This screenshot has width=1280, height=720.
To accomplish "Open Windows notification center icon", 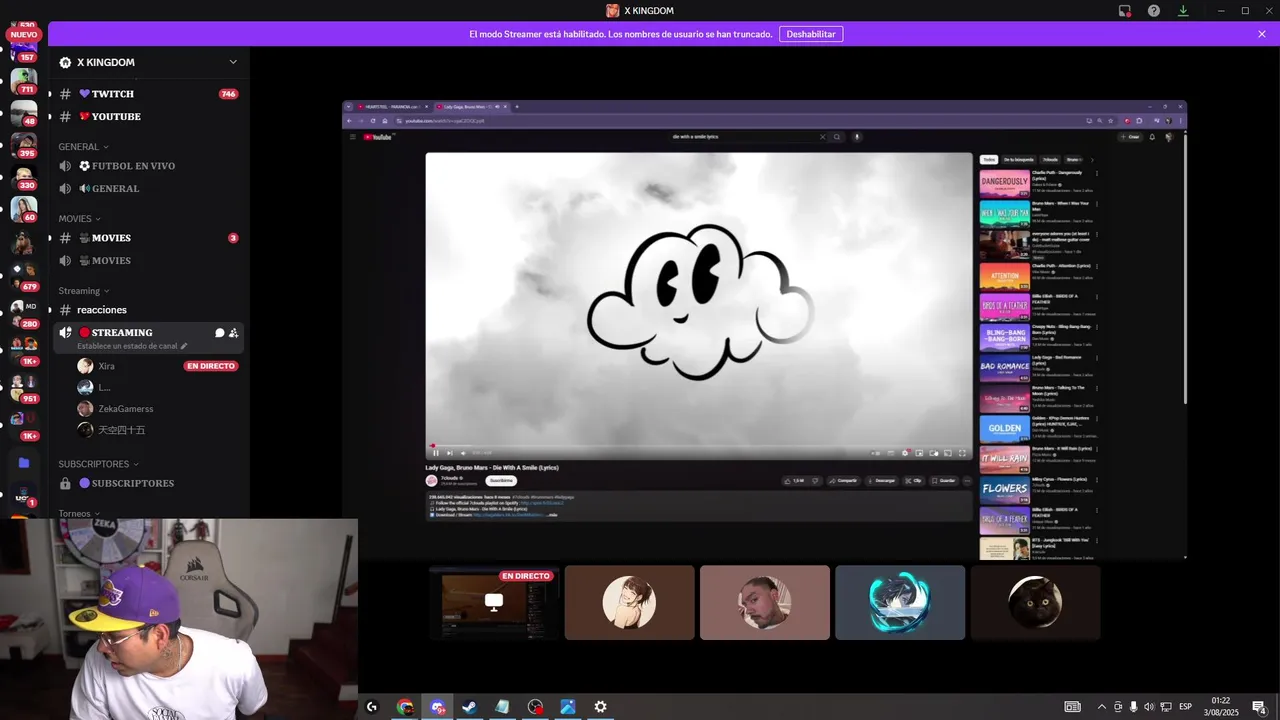I will click(x=1259, y=707).
